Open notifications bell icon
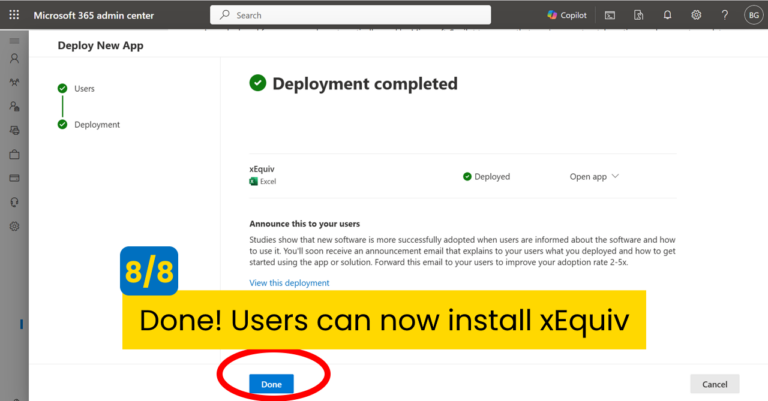768x401 pixels. click(x=667, y=15)
